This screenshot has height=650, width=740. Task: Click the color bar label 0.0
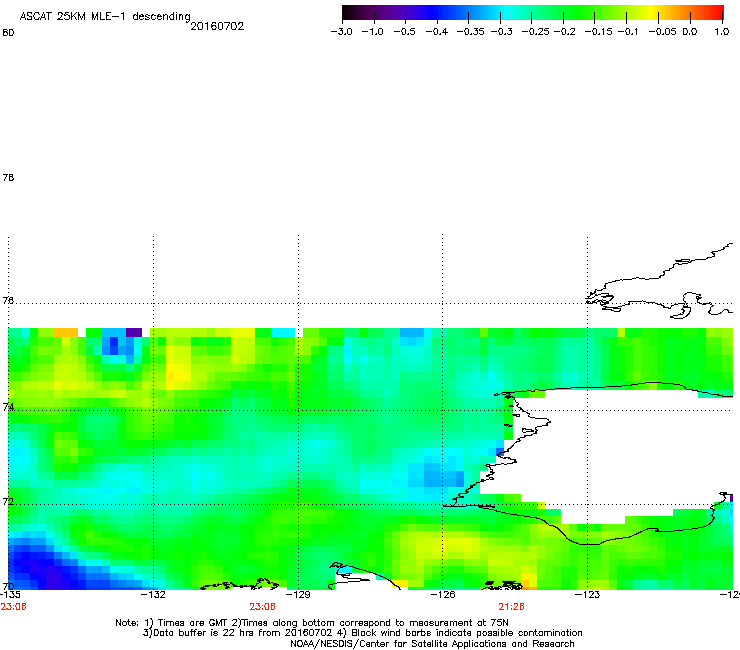690,32
